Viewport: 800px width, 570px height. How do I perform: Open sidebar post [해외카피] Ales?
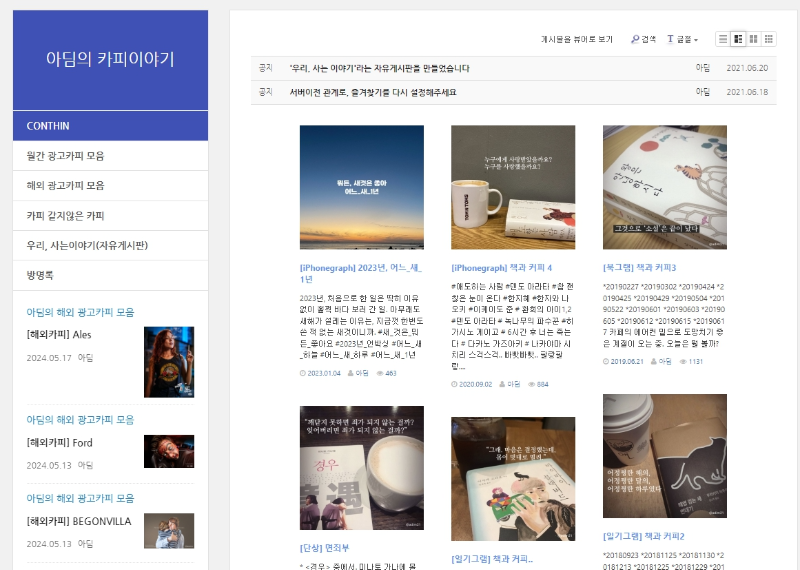(59, 335)
